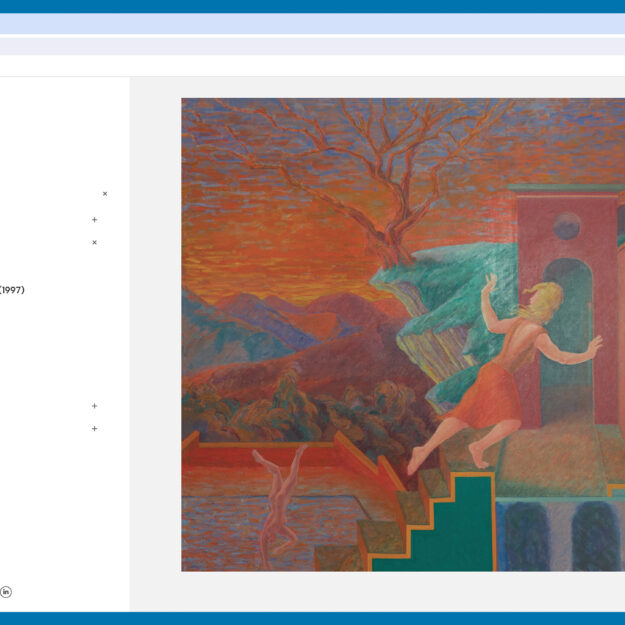
Task: Click the diving figure above the water
Action: point(275,500)
